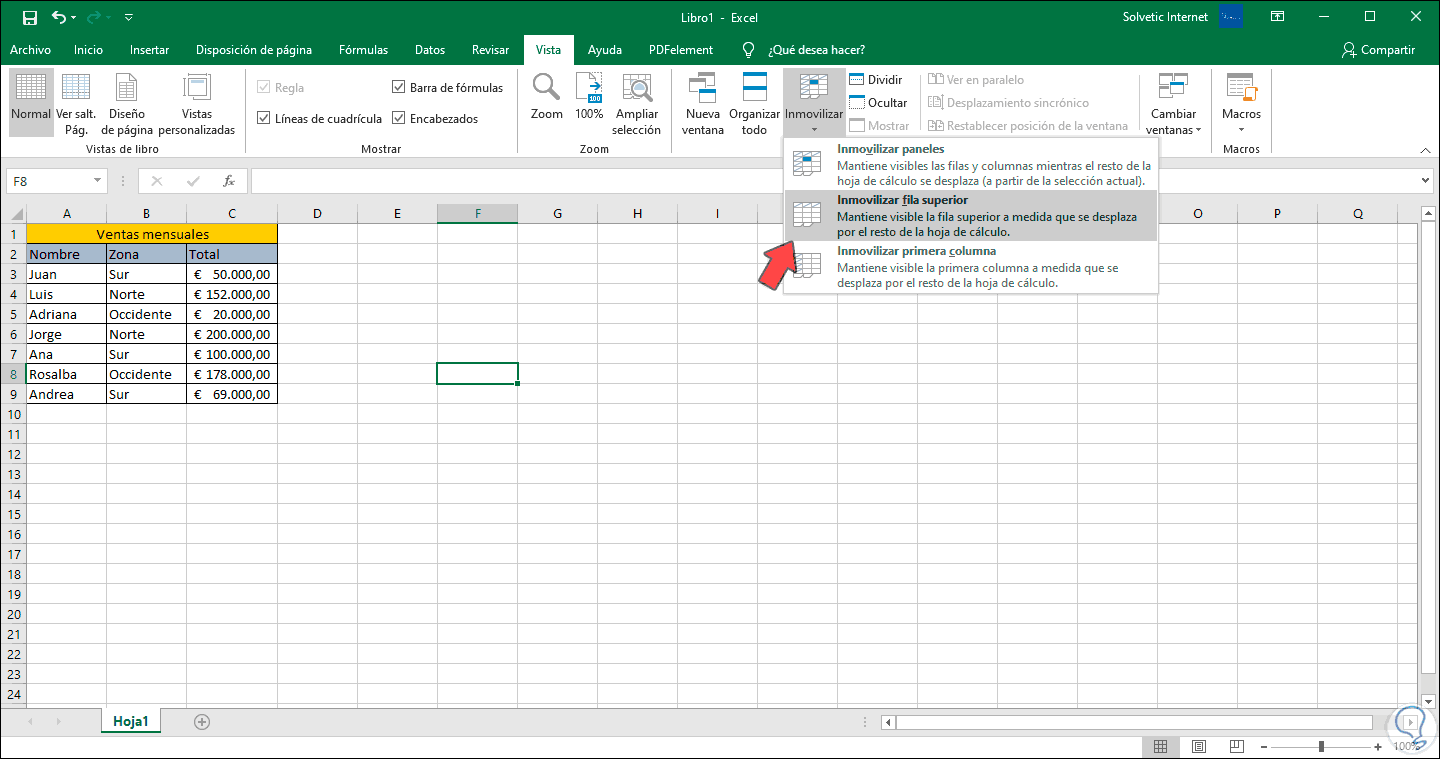Switch to Diseño de página view
Viewport: 1440px width, 759px height.
(x=127, y=89)
